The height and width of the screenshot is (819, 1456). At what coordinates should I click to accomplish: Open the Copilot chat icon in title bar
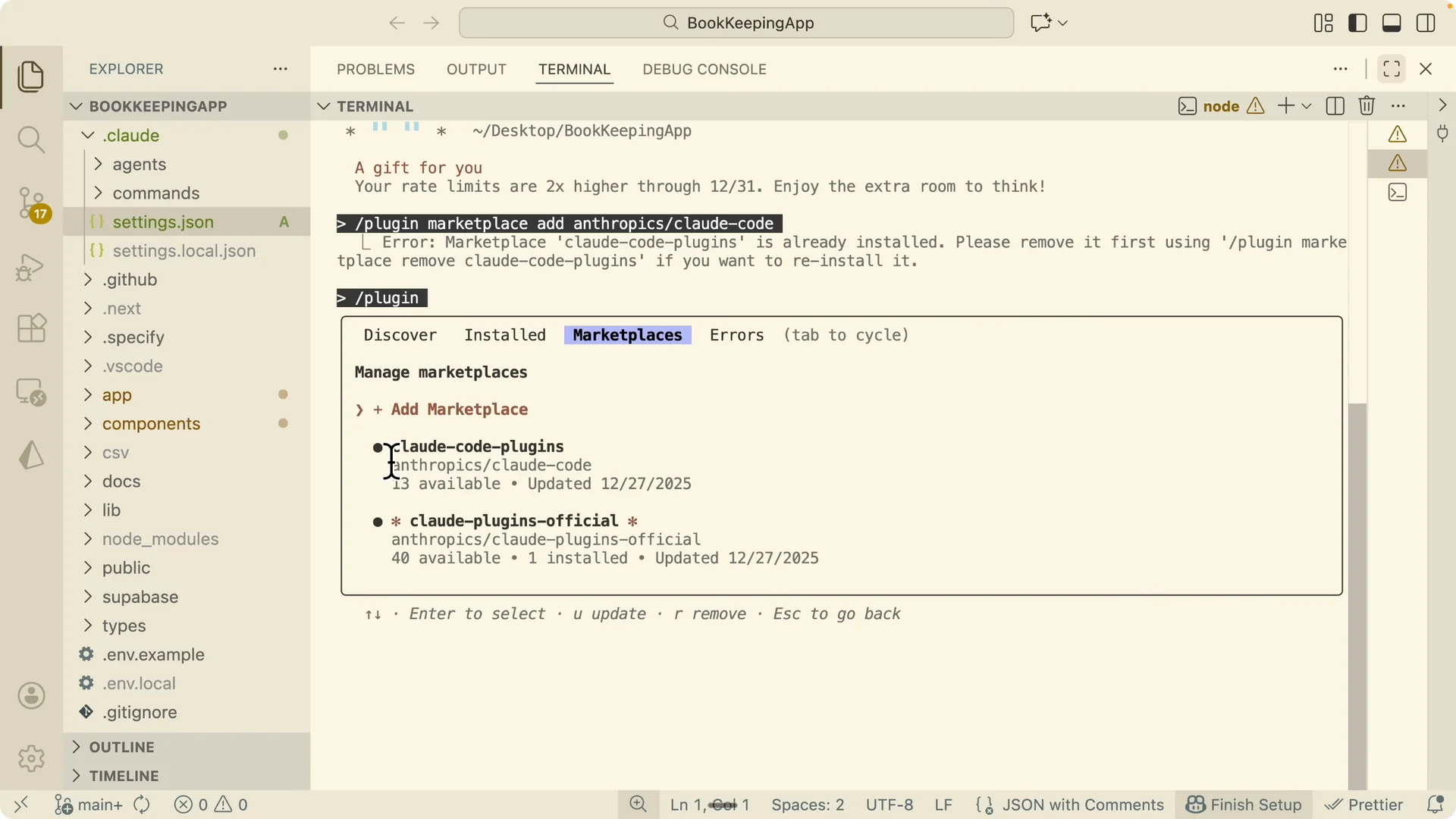coord(1041,23)
